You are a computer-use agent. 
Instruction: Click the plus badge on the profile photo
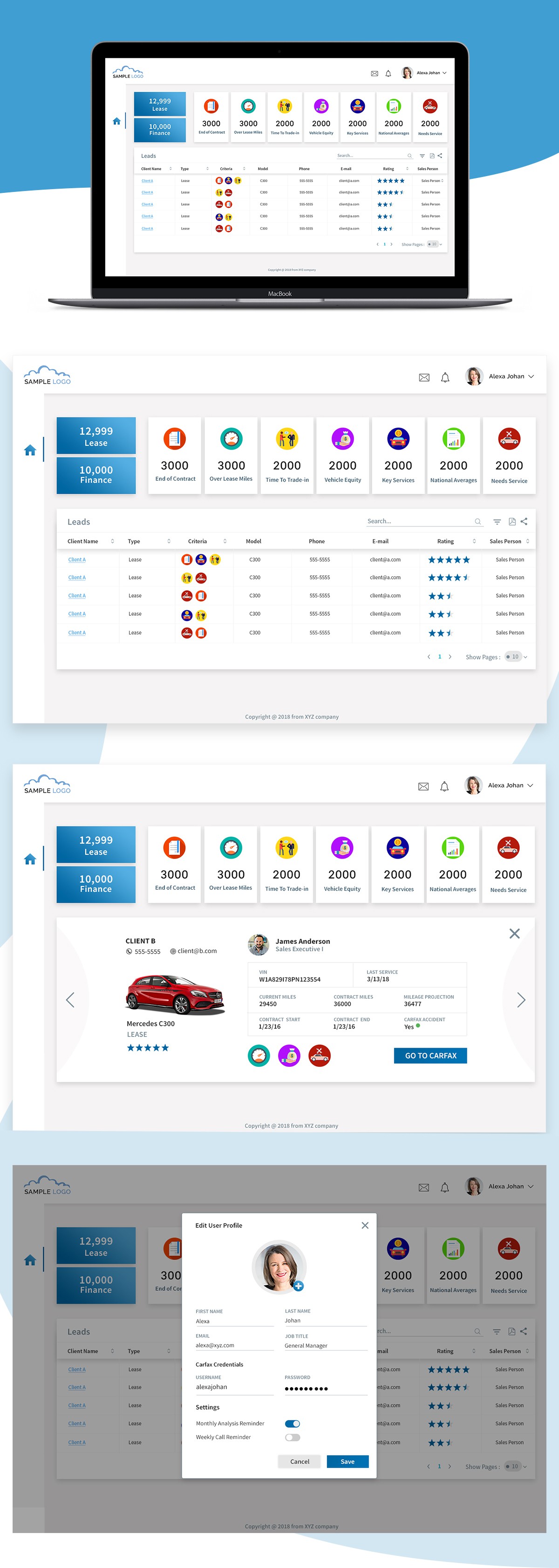coord(299,1286)
